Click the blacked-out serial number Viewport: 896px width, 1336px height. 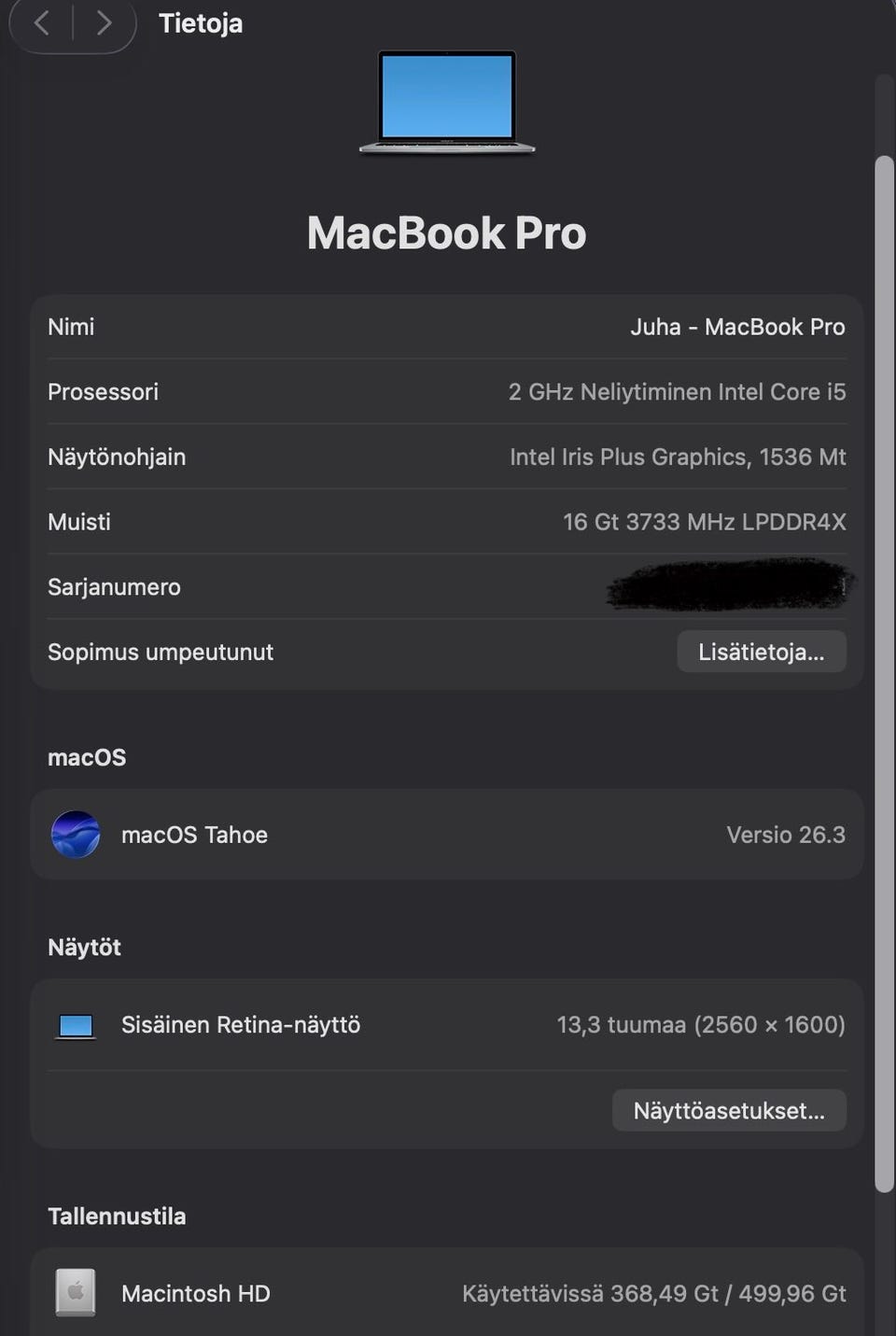click(x=728, y=585)
